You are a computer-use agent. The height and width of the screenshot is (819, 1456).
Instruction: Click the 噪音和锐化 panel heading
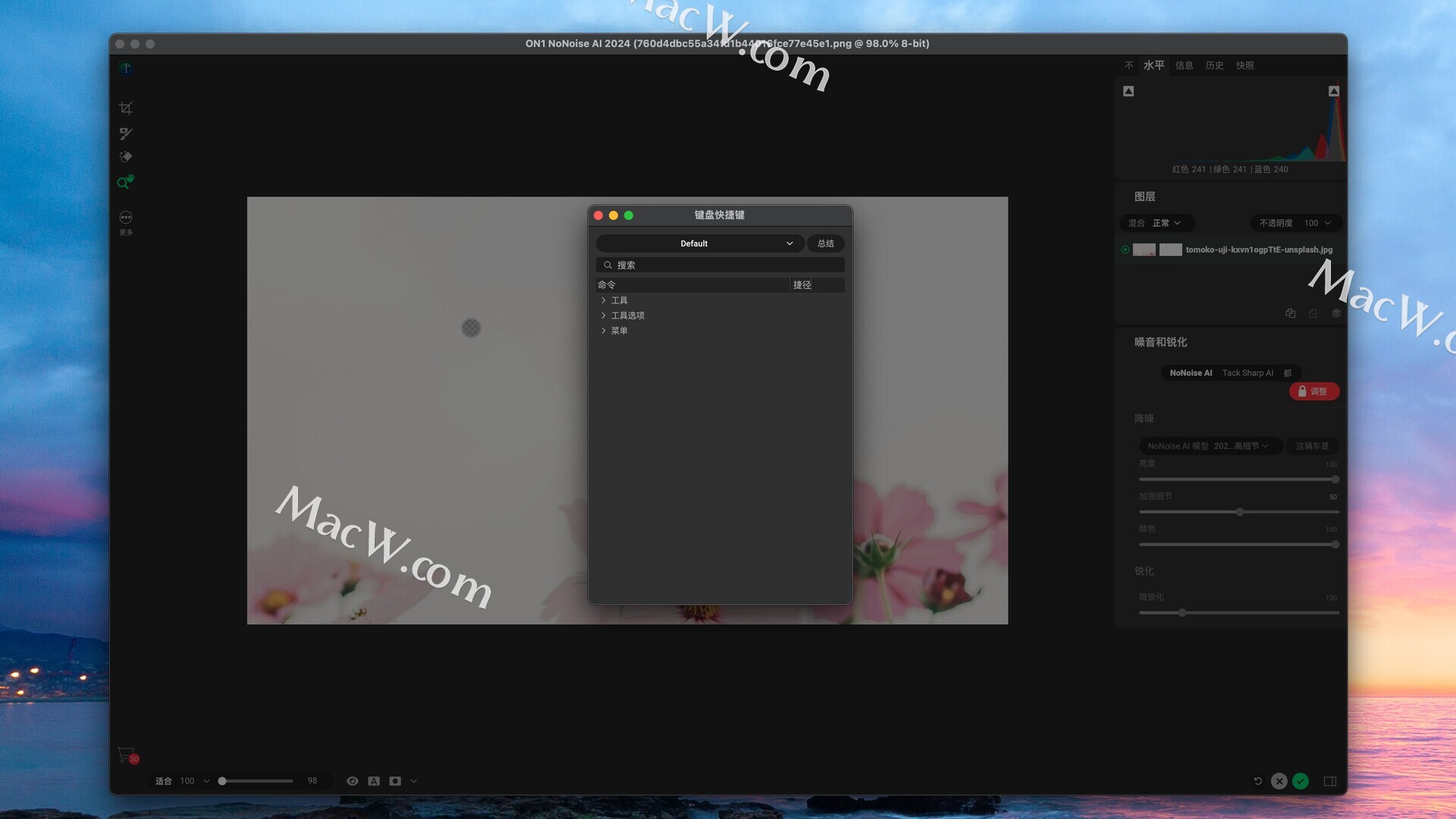pos(1161,342)
